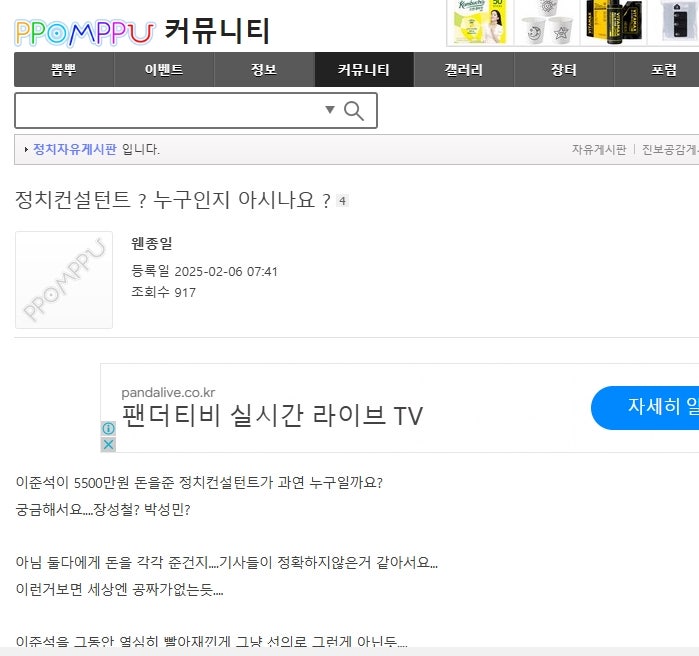Open the 포럼 menu tab
This screenshot has width=699, height=656.
pyautogui.click(x=659, y=70)
